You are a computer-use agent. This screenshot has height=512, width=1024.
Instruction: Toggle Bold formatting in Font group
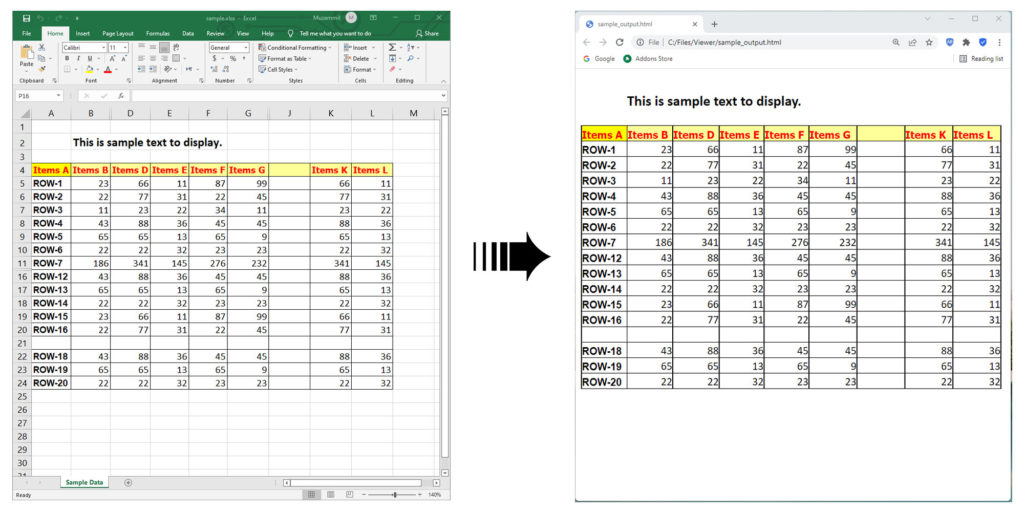click(x=66, y=59)
